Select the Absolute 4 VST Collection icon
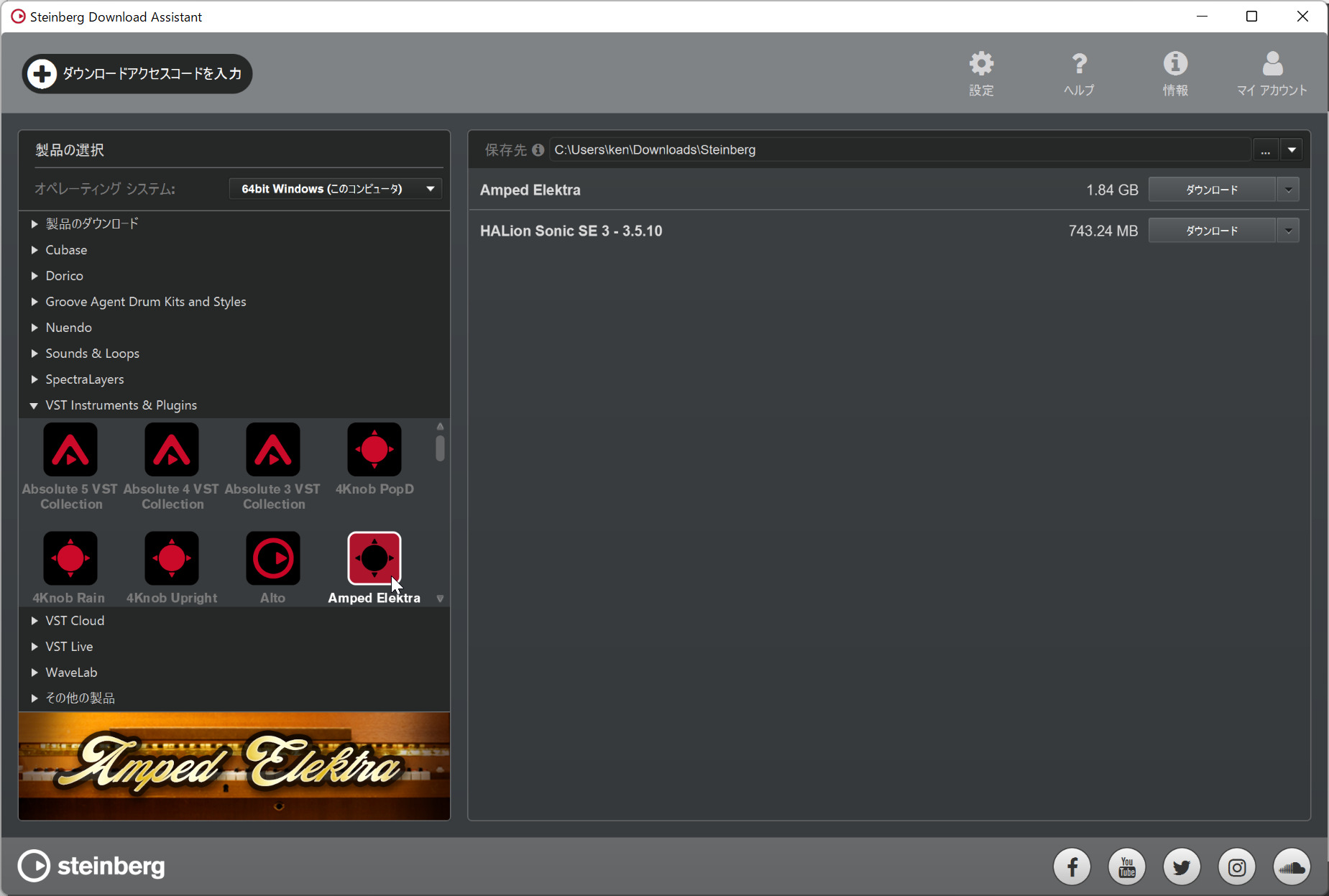Viewport: 1329px width, 896px height. coord(172,450)
